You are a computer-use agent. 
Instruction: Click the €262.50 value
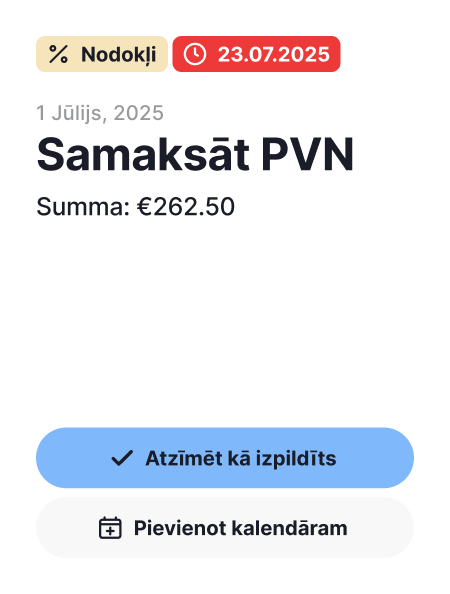[x=186, y=206]
